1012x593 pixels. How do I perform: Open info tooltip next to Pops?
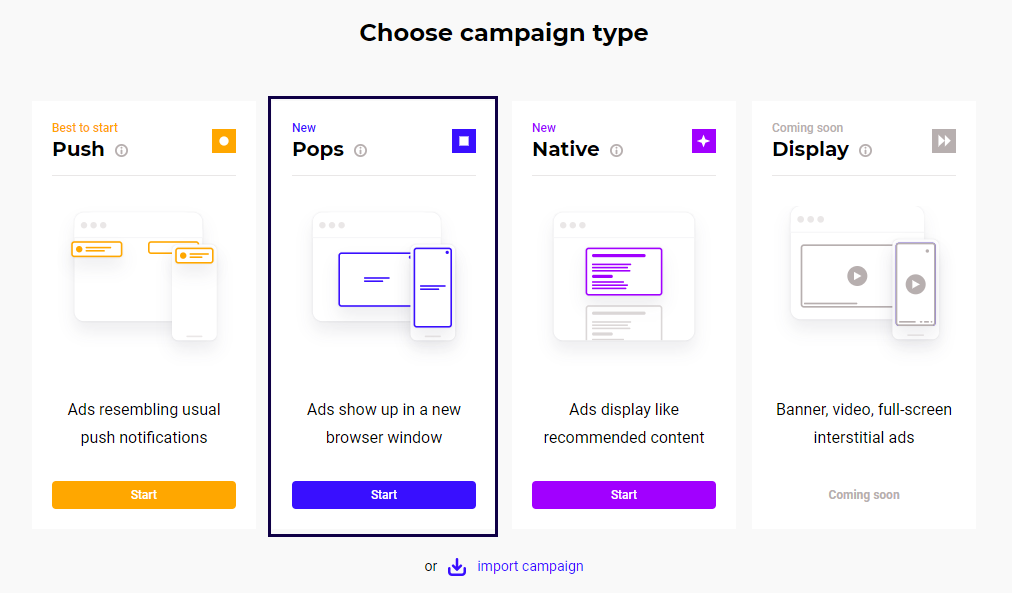pos(361,151)
